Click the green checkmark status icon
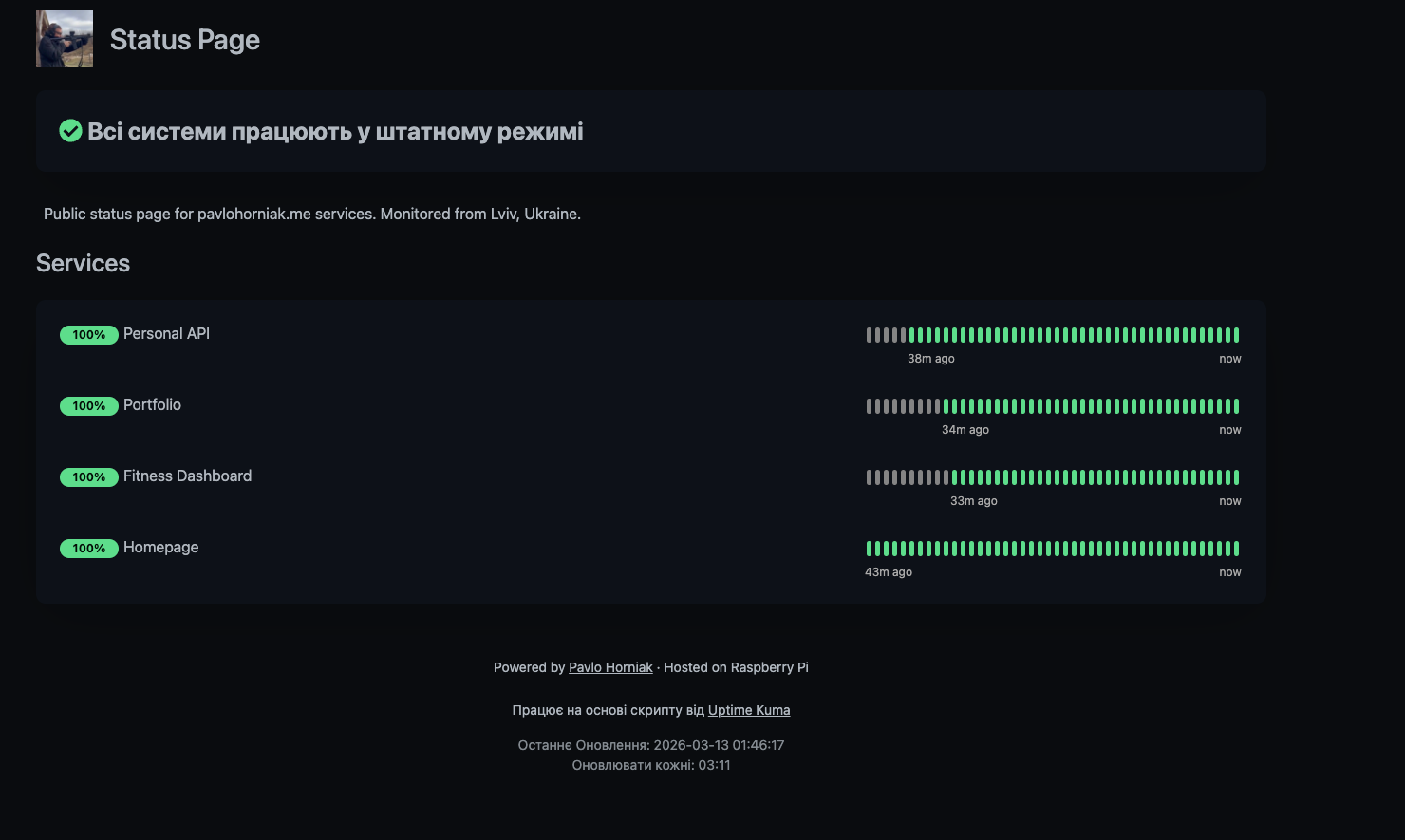The image size is (1405, 840). (70, 131)
